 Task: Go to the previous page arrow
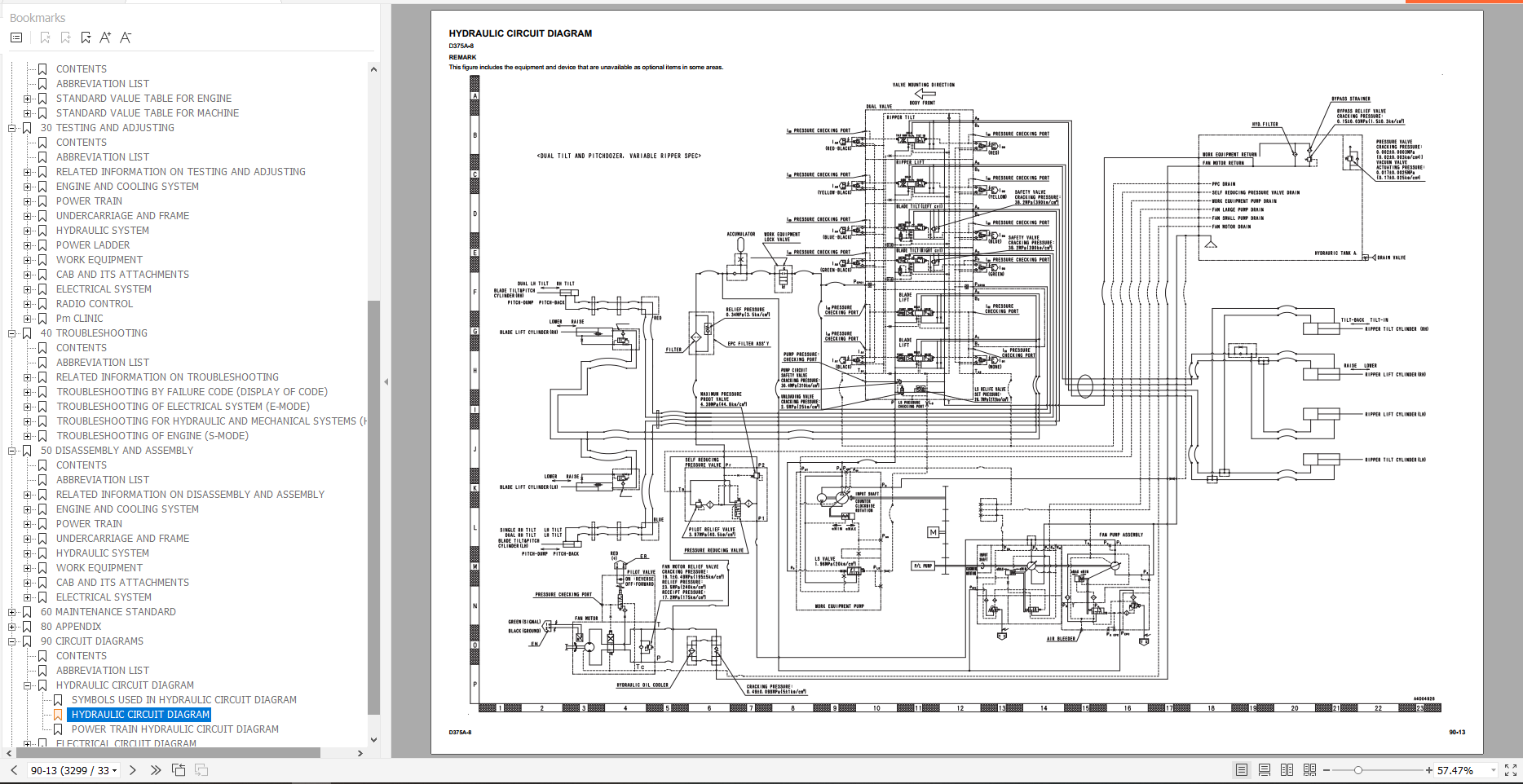pyautogui.click(x=13, y=770)
